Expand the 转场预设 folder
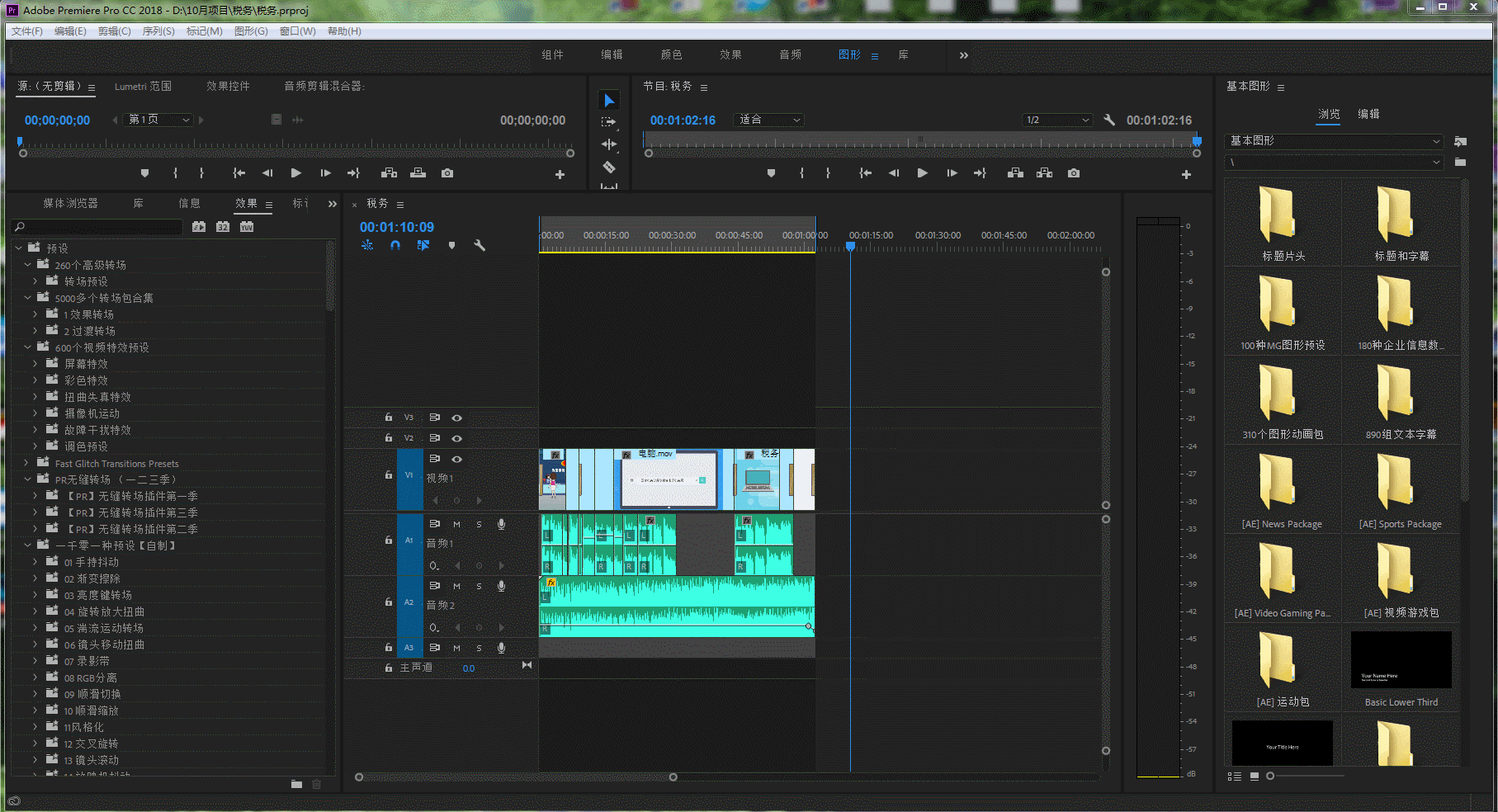This screenshot has height=812, width=1498. [35, 281]
